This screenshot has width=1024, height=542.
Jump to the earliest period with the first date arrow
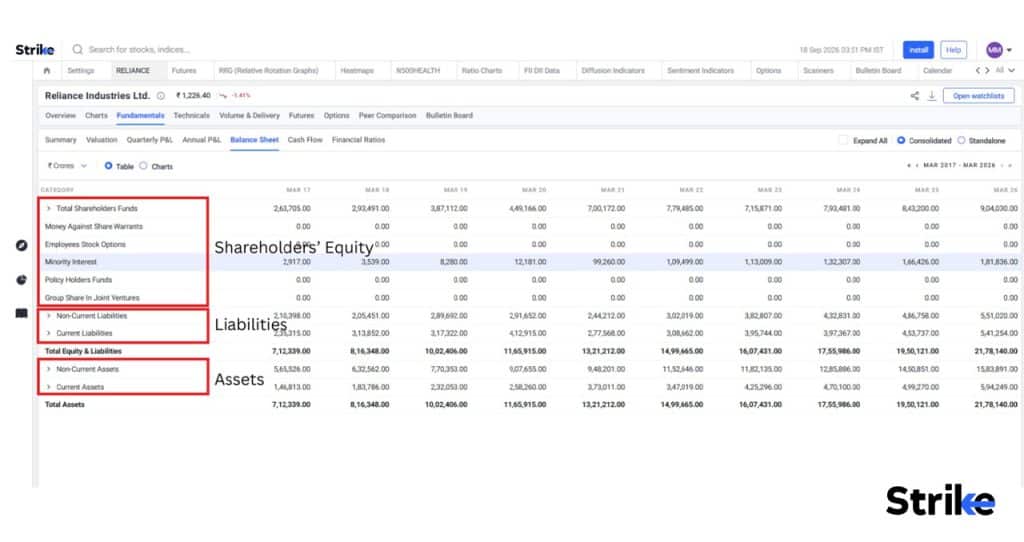coord(909,166)
